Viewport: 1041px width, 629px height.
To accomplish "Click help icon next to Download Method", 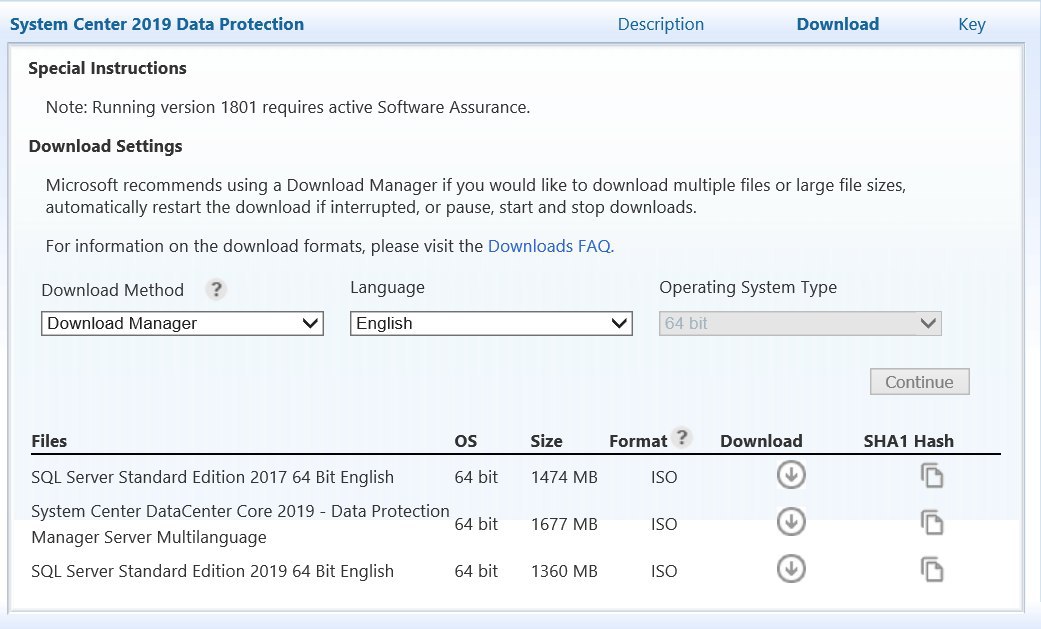I will click(x=216, y=290).
